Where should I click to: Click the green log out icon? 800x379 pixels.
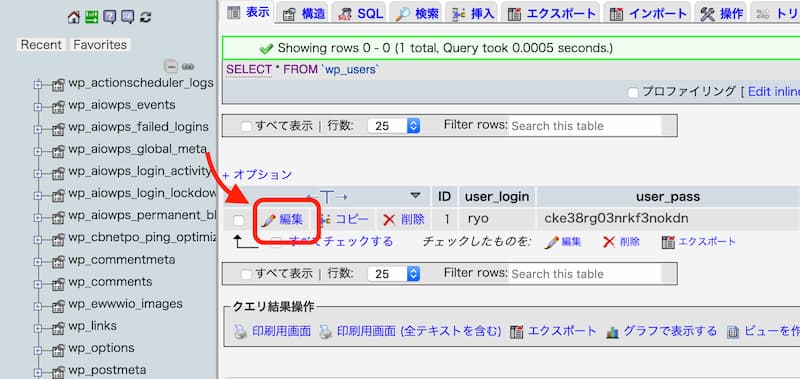click(91, 17)
